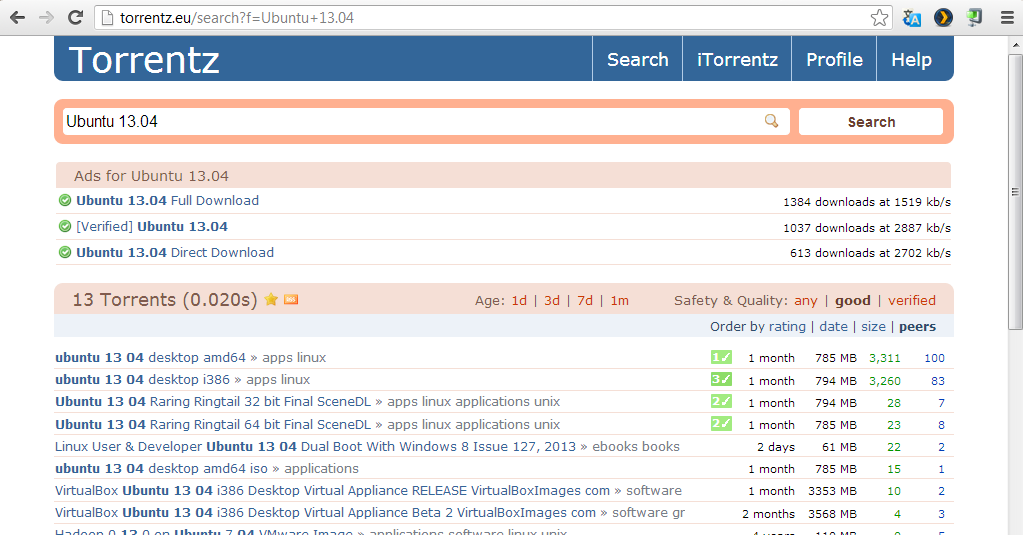Click '1384 downloads at 1519 kb/s' text
This screenshot has height=535, width=1023.
[866, 202]
